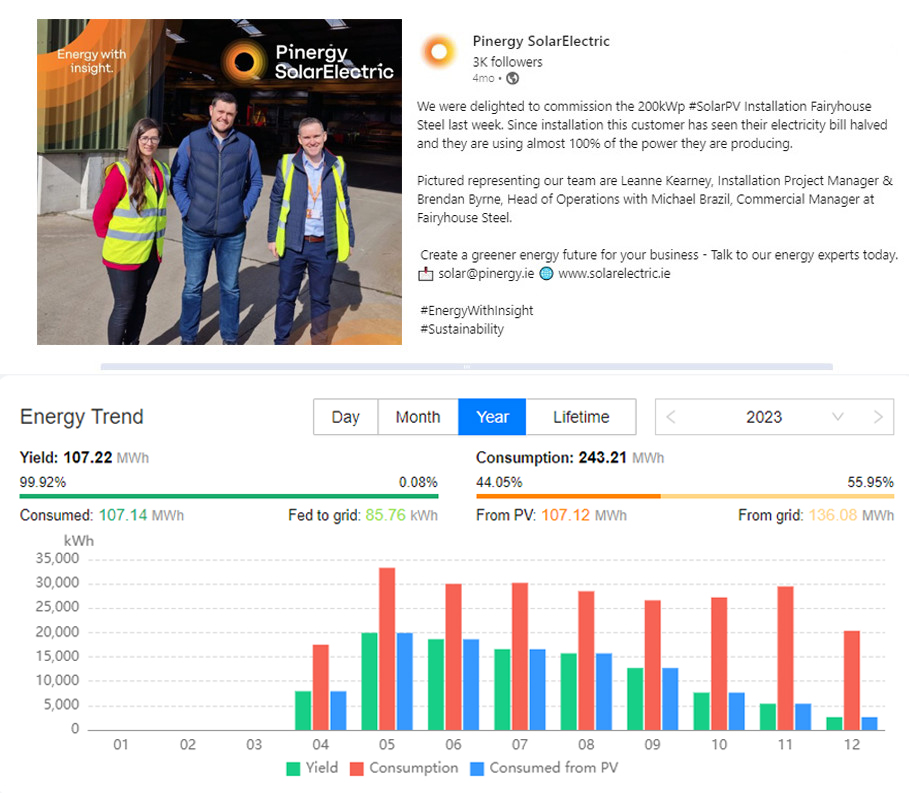Click the orange From PV consumption bar
This screenshot has width=909, height=793.
568,496
